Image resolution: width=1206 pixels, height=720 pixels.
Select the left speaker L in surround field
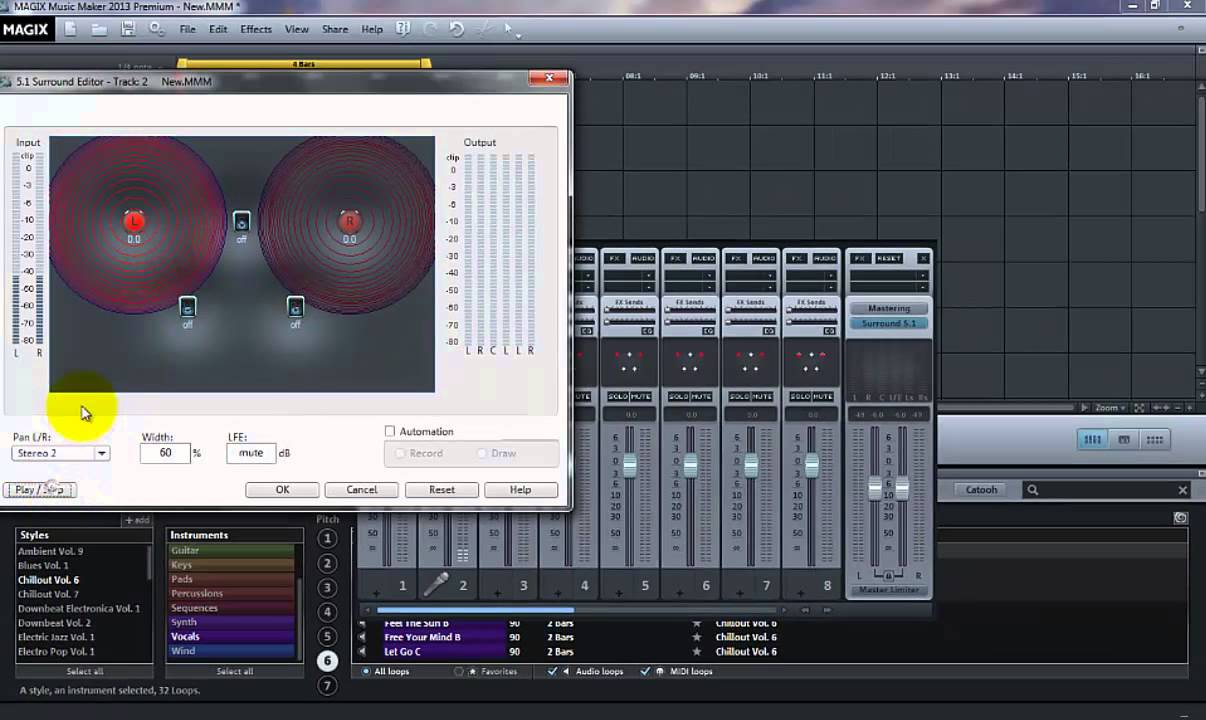(x=134, y=221)
